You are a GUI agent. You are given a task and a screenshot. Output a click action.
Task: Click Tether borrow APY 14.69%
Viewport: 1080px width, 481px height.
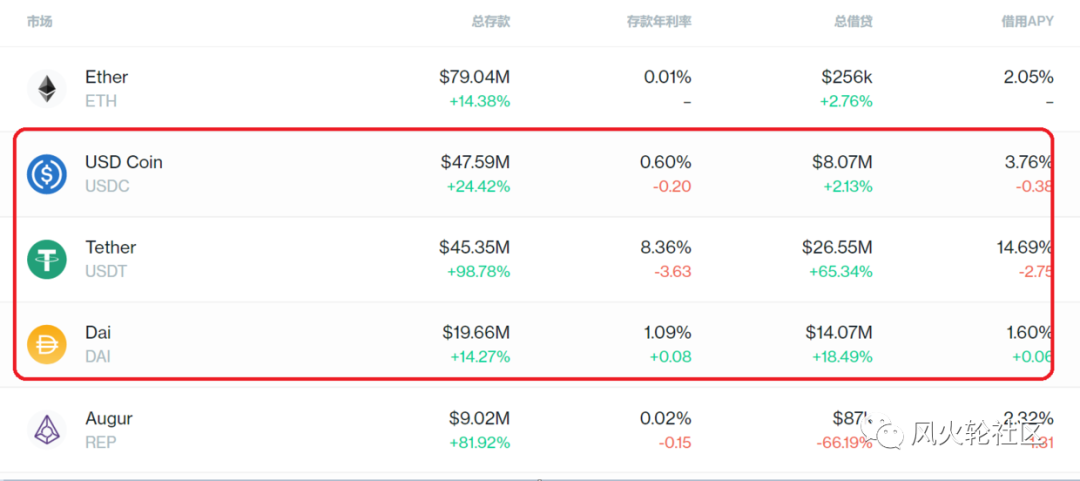1025,247
